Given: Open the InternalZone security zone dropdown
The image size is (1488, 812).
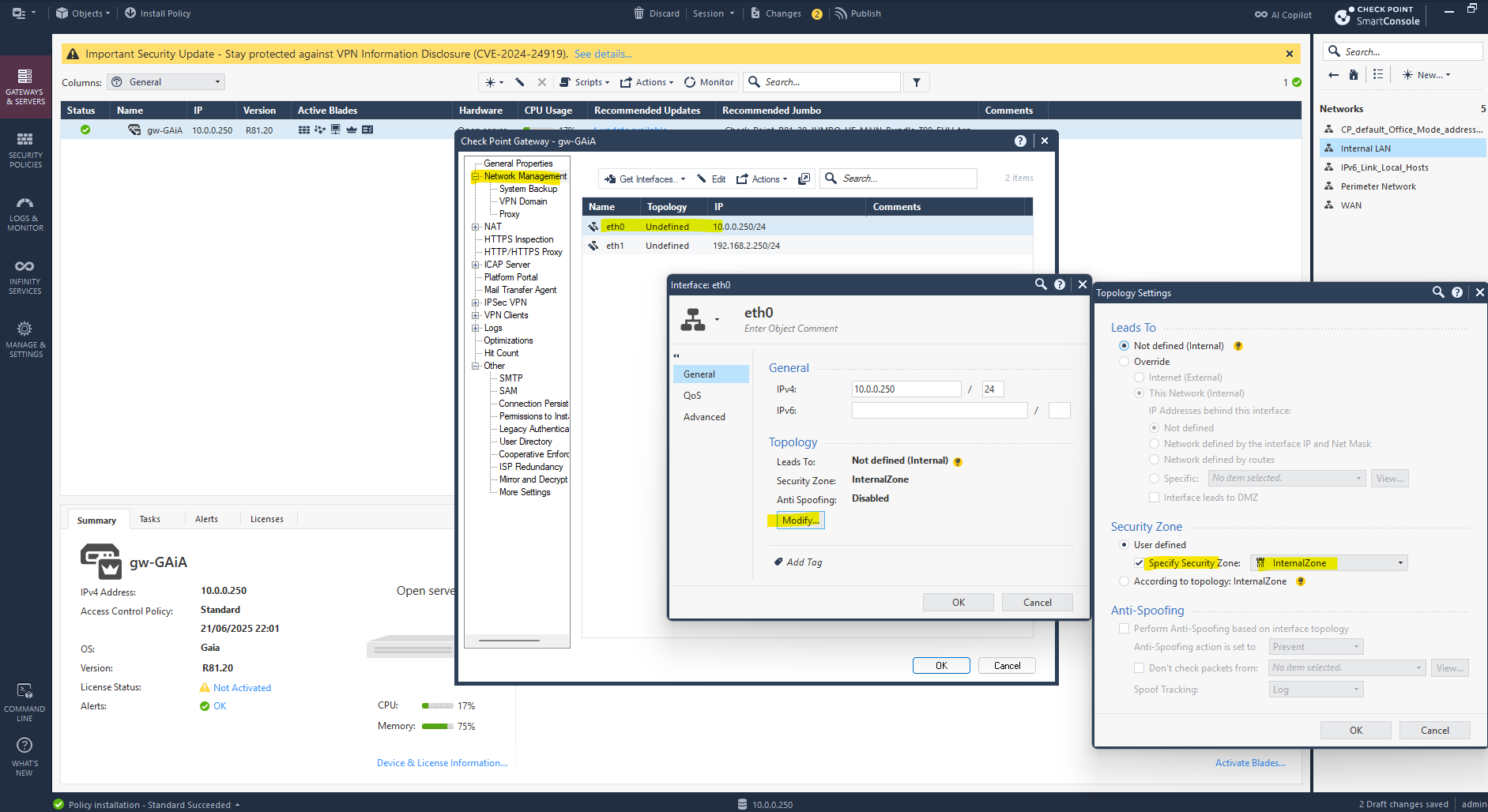Looking at the screenshot, I should click(x=1328, y=563).
